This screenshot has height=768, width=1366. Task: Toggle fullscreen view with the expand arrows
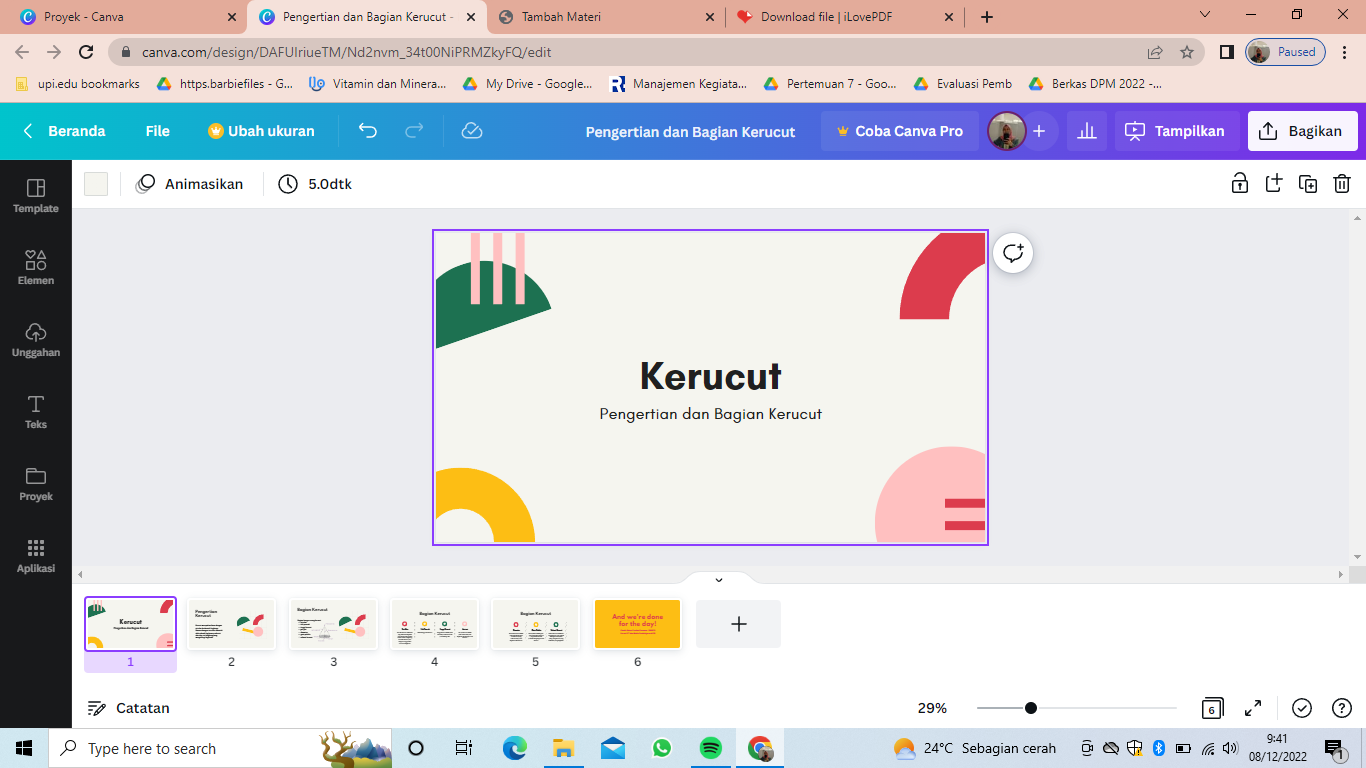click(x=1253, y=708)
